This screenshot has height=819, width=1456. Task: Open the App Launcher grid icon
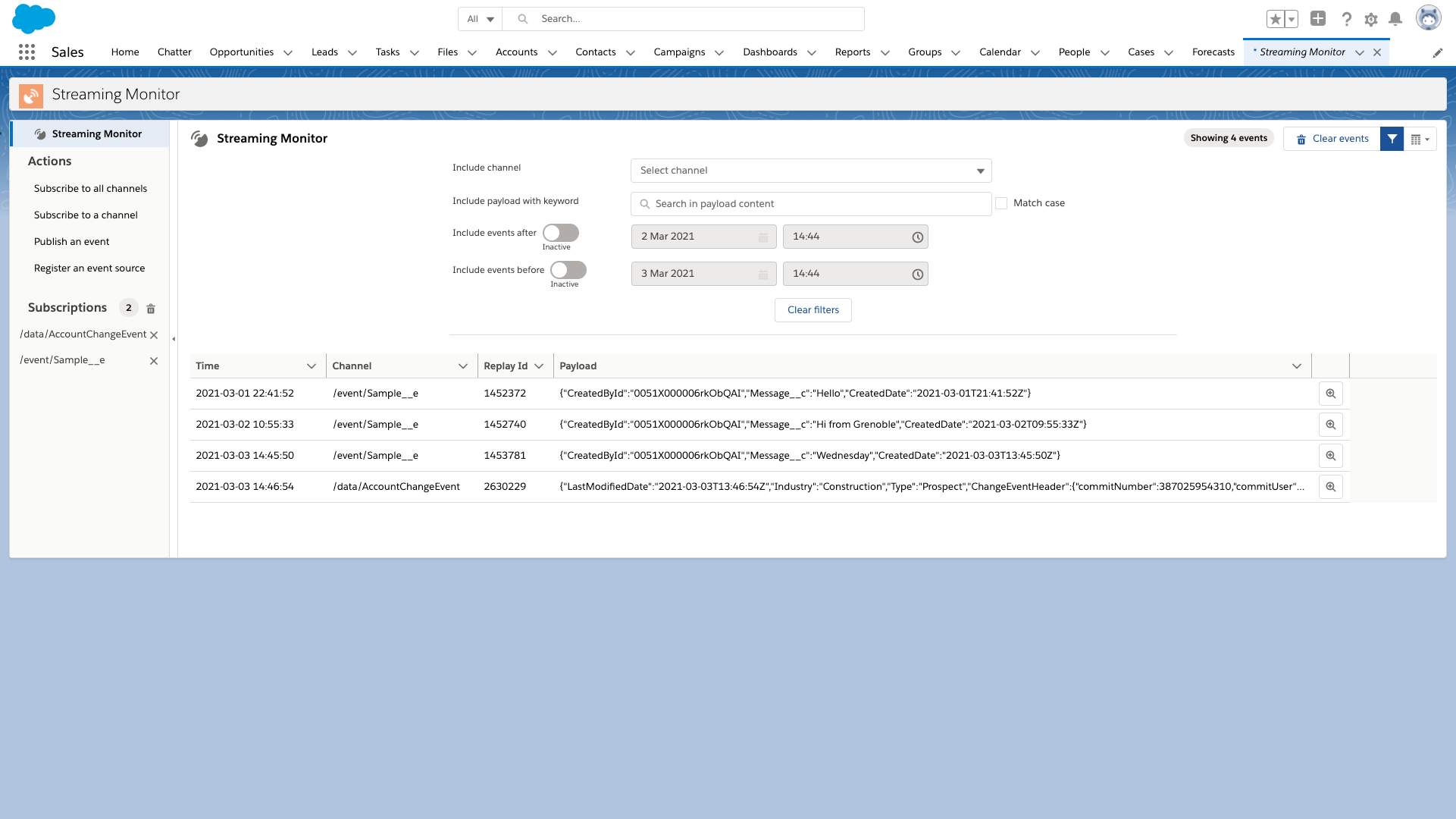[x=27, y=52]
